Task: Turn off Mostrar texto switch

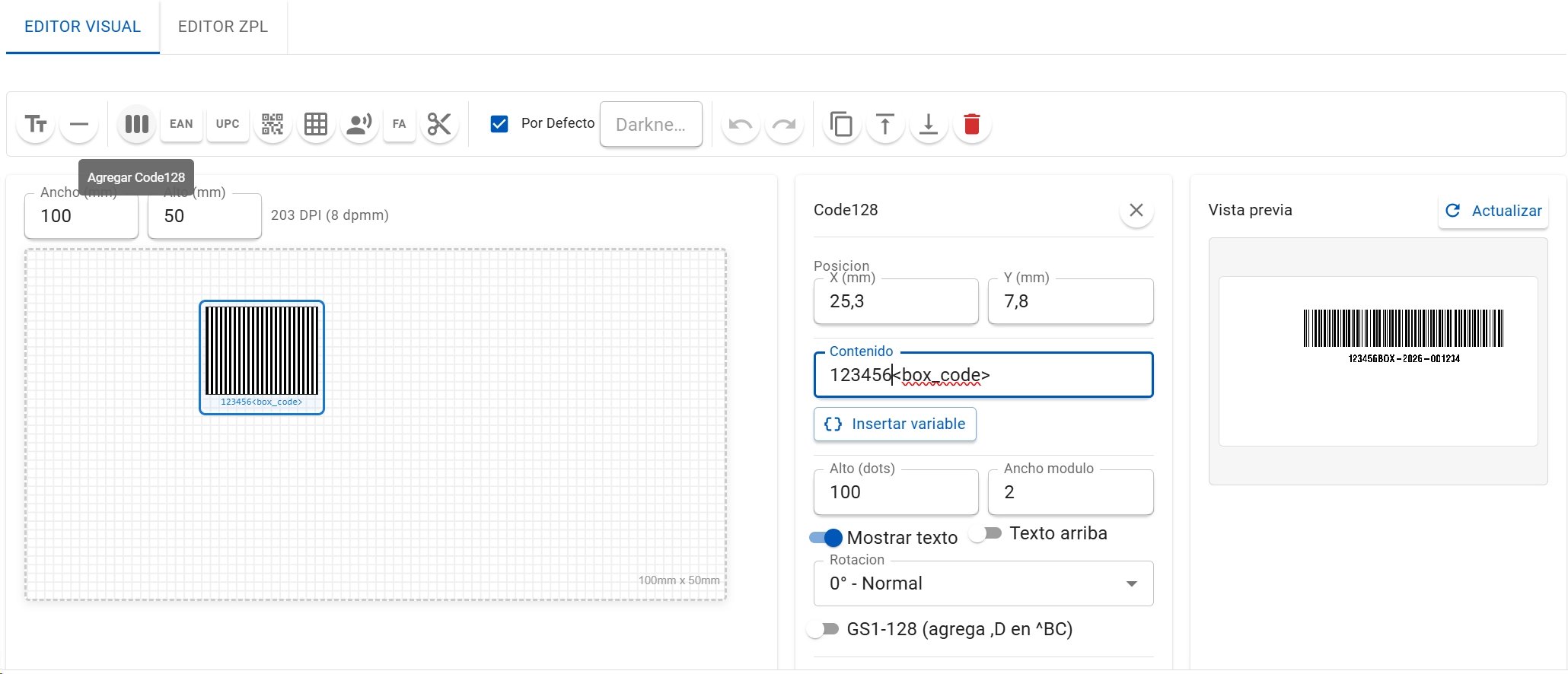Action: point(826,538)
